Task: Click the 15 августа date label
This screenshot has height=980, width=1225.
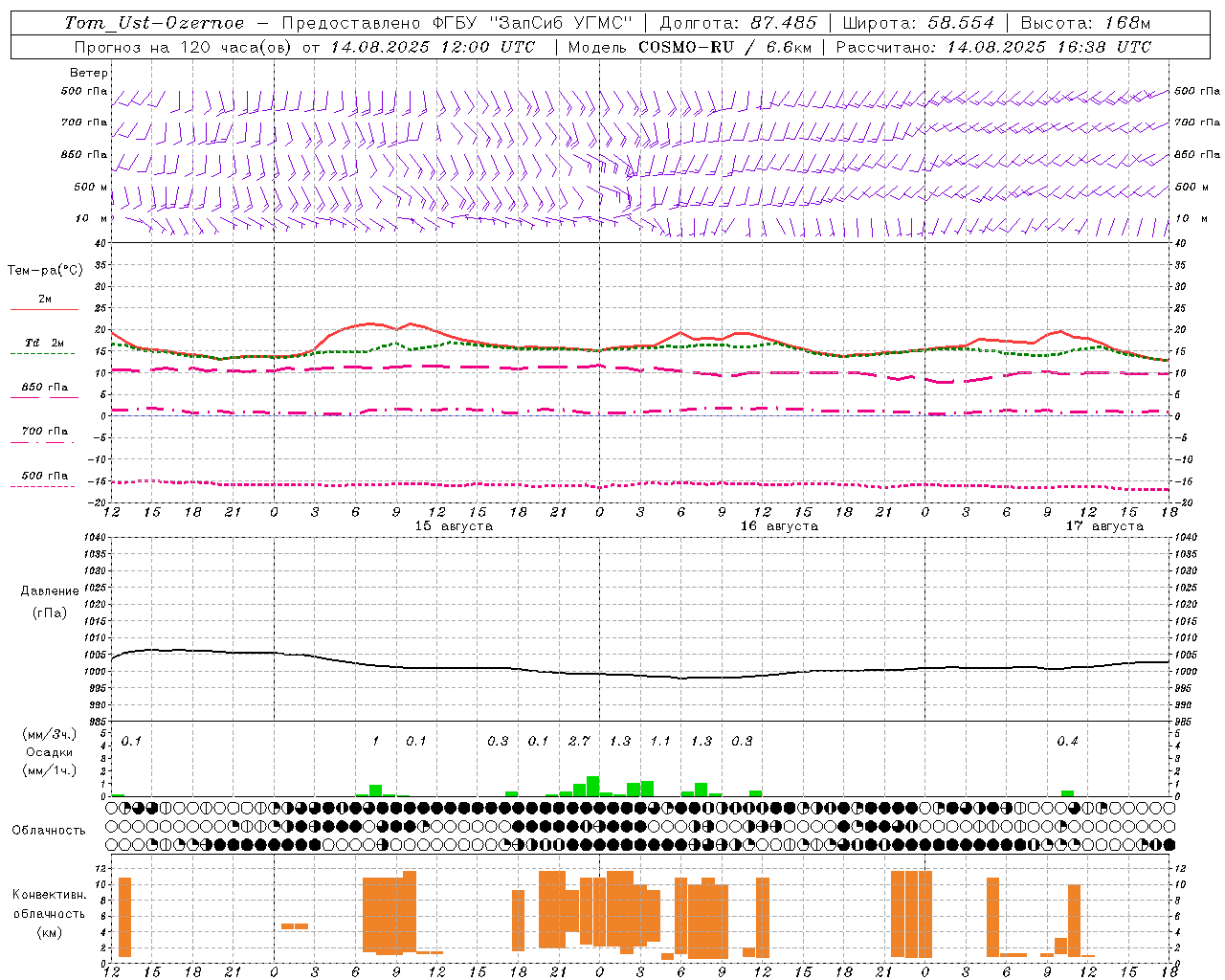Action: click(x=454, y=526)
